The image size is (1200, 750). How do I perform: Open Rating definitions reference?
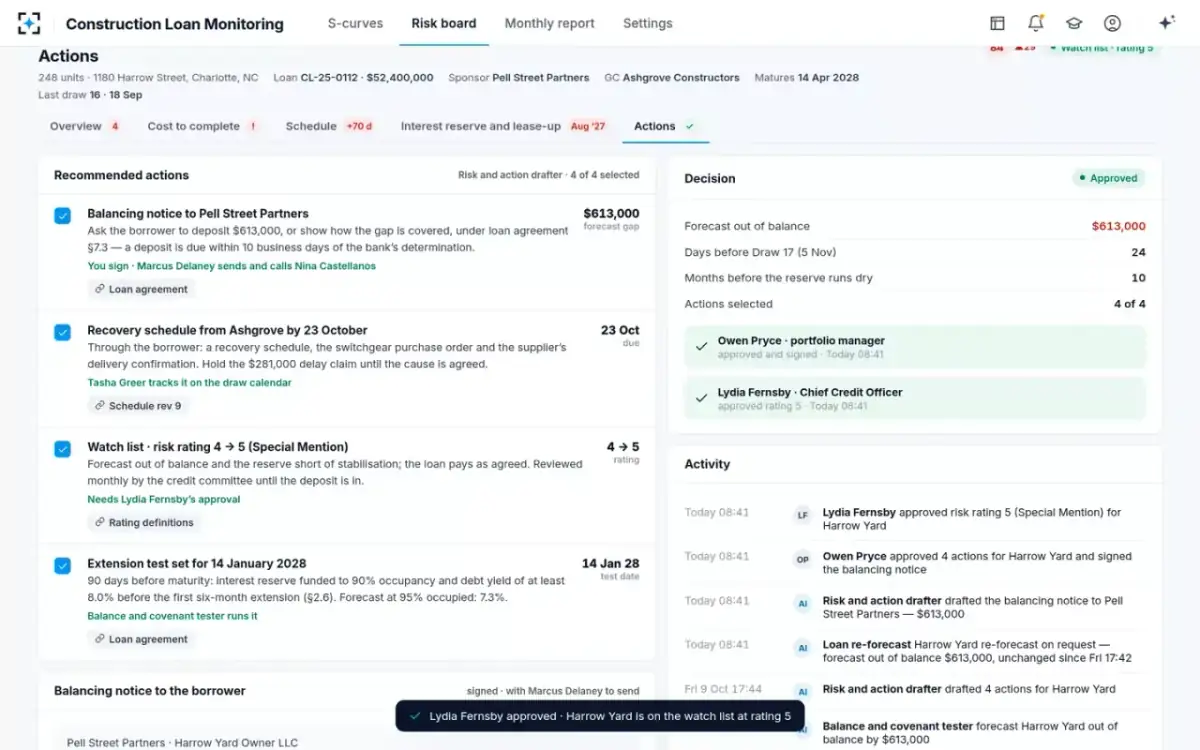(144, 522)
